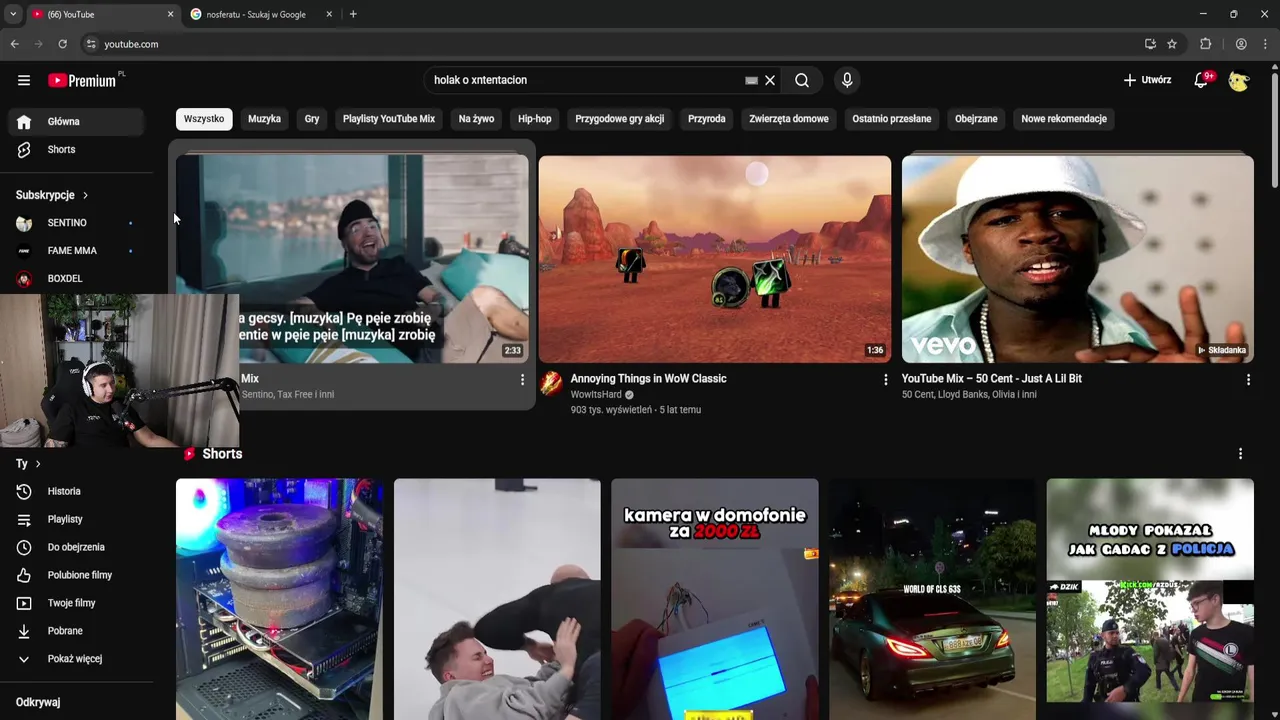
Task: Expand the Ty section chevron
Action: (x=38, y=464)
